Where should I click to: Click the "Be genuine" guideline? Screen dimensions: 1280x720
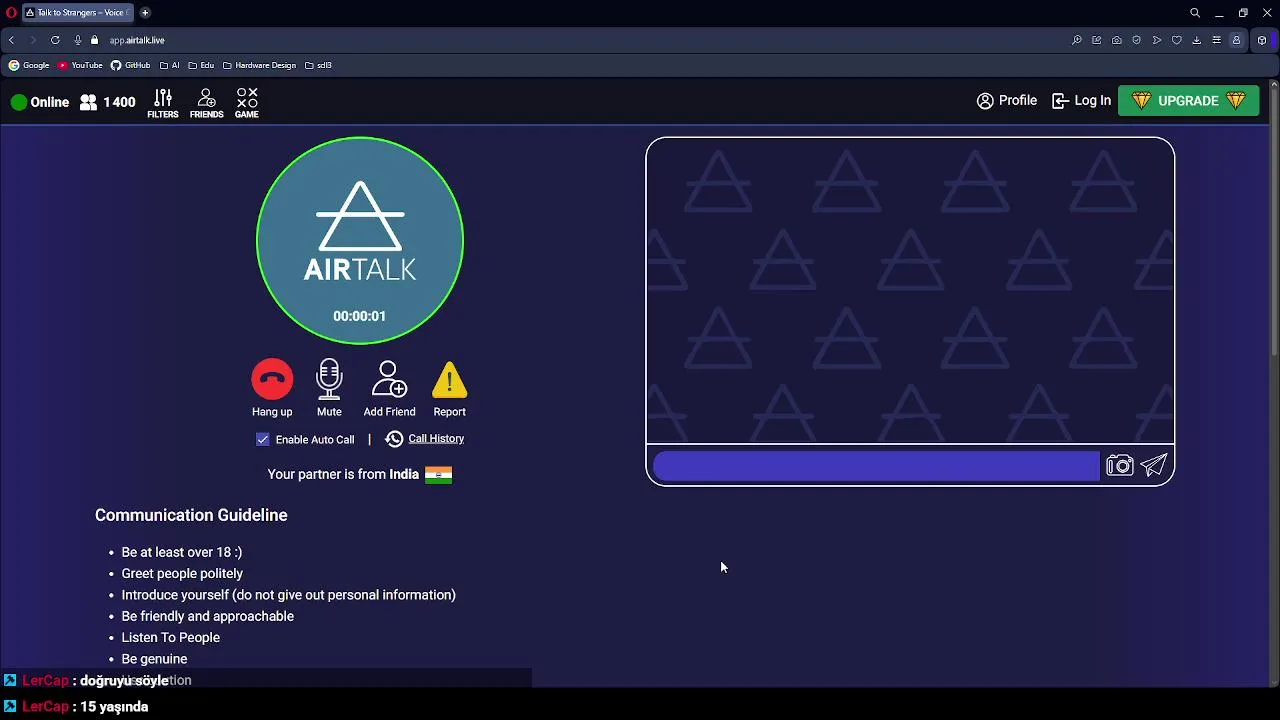point(154,659)
